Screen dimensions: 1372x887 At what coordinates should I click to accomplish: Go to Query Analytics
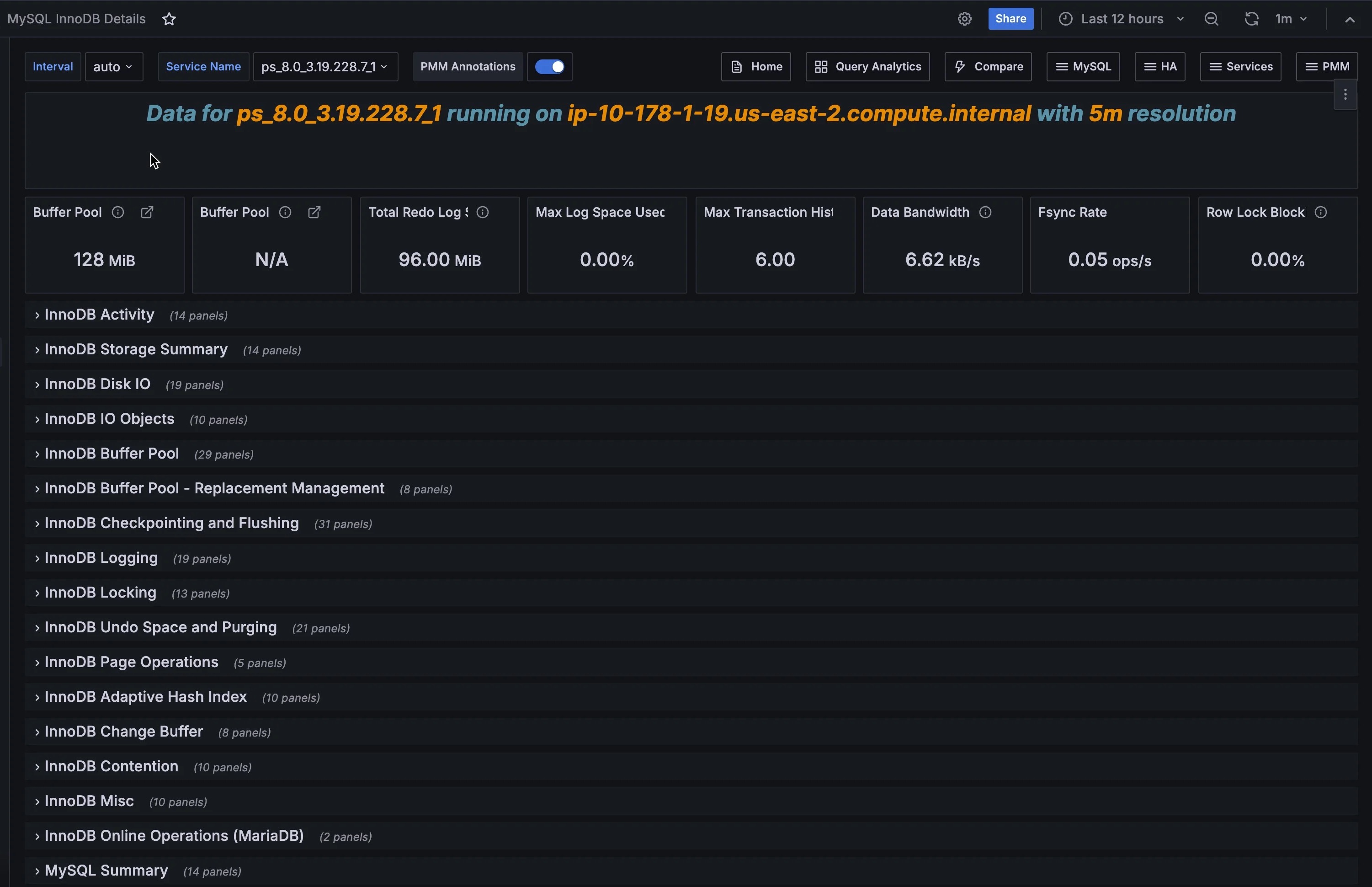tap(867, 67)
